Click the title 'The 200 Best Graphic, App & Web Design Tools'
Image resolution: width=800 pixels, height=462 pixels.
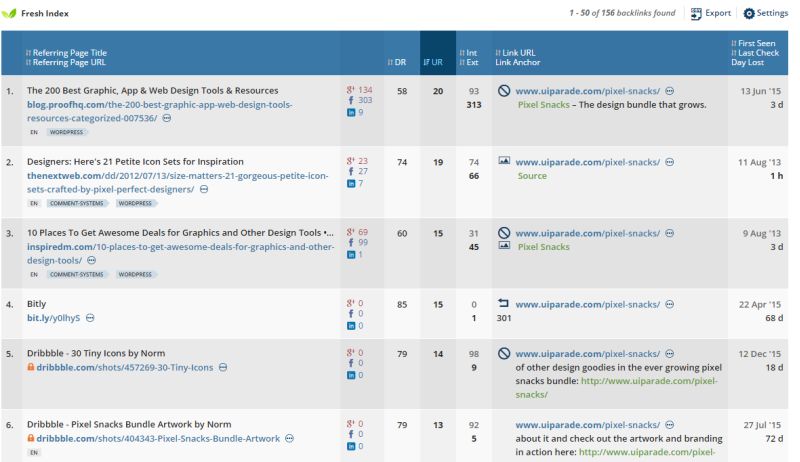pos(153,90)
